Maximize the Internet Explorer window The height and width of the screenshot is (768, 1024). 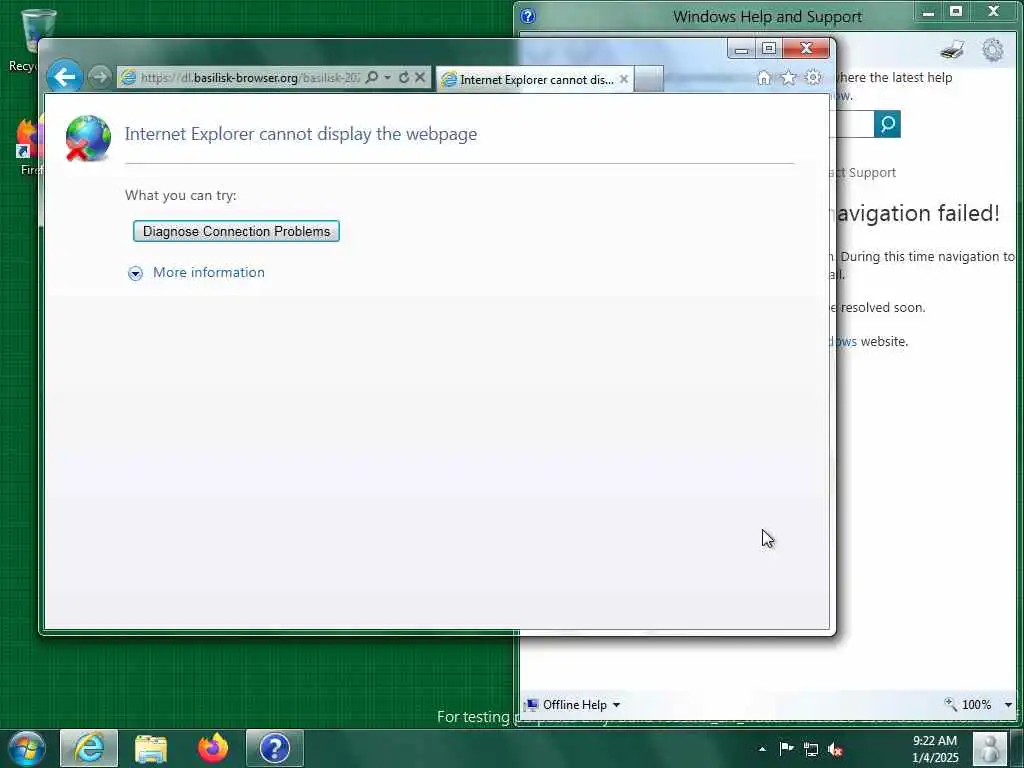pyautogui.click(x=769, y=49)
